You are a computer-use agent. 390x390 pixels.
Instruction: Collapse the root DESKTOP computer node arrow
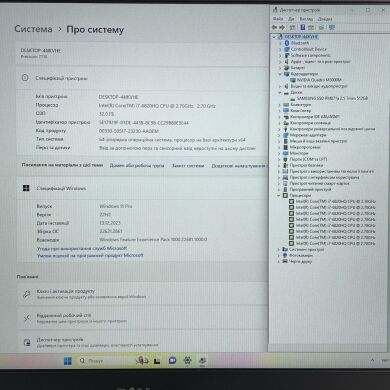click(x=274, y=37)
